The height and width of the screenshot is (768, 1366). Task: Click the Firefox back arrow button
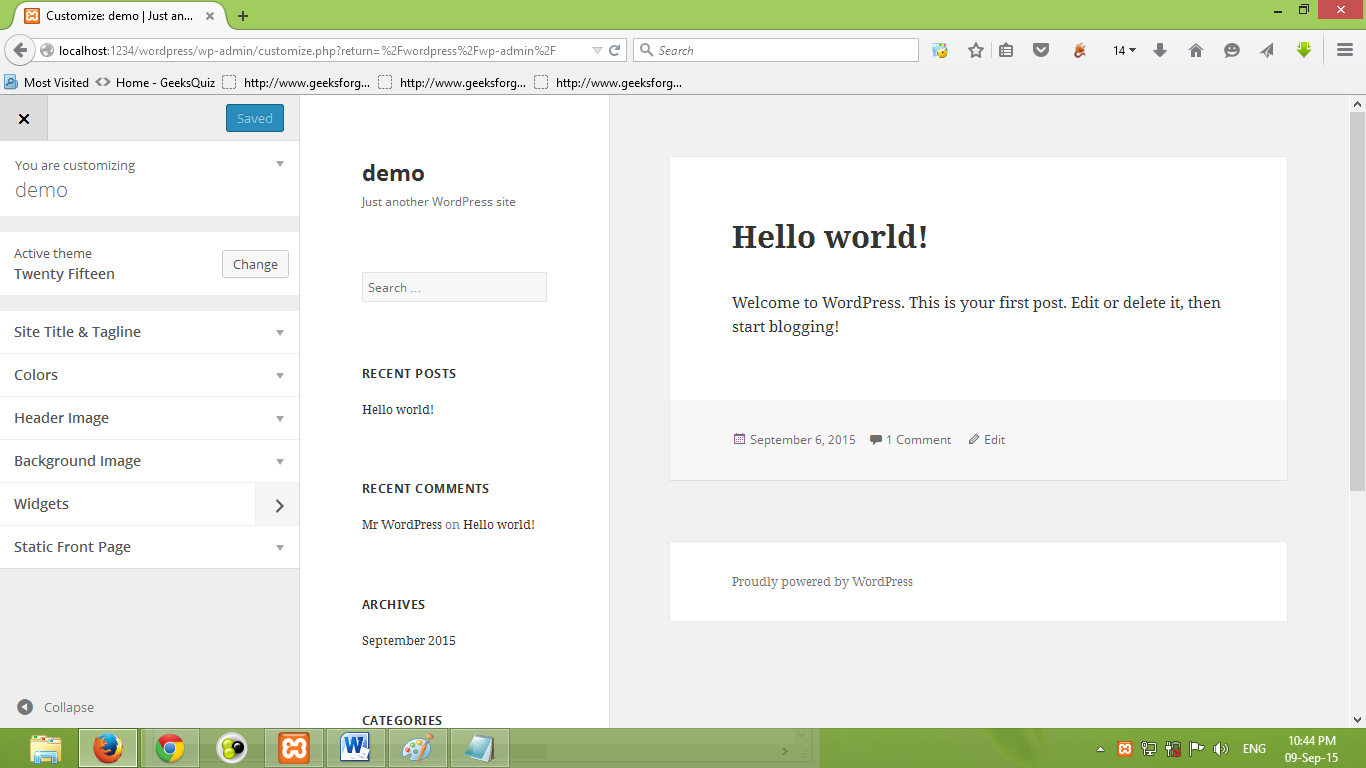(x=20, y=50)
